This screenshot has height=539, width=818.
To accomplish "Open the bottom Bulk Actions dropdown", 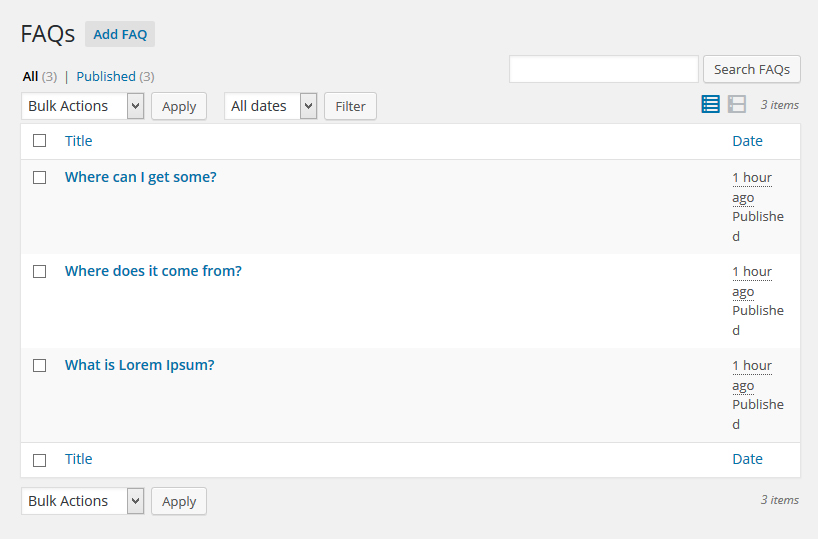I will pyautogui.click(x=82, y=501).
